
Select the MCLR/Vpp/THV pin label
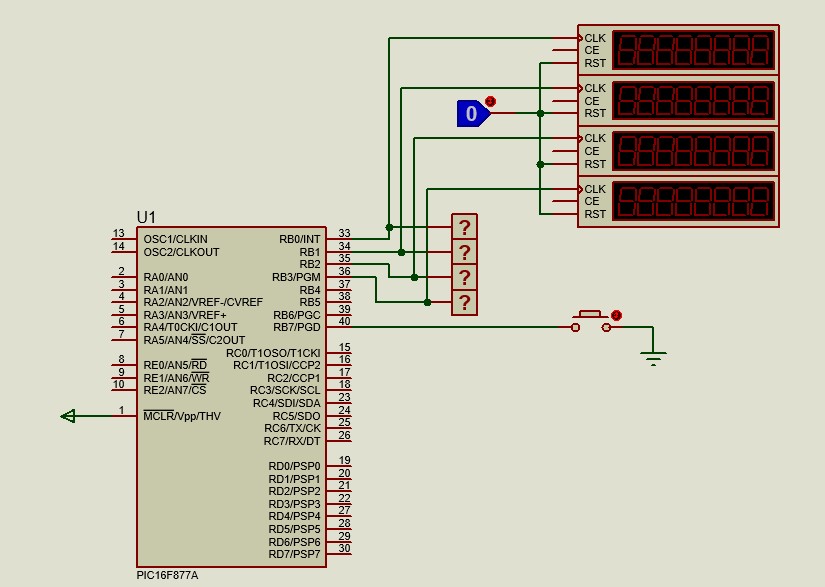(x=182, y=416)
